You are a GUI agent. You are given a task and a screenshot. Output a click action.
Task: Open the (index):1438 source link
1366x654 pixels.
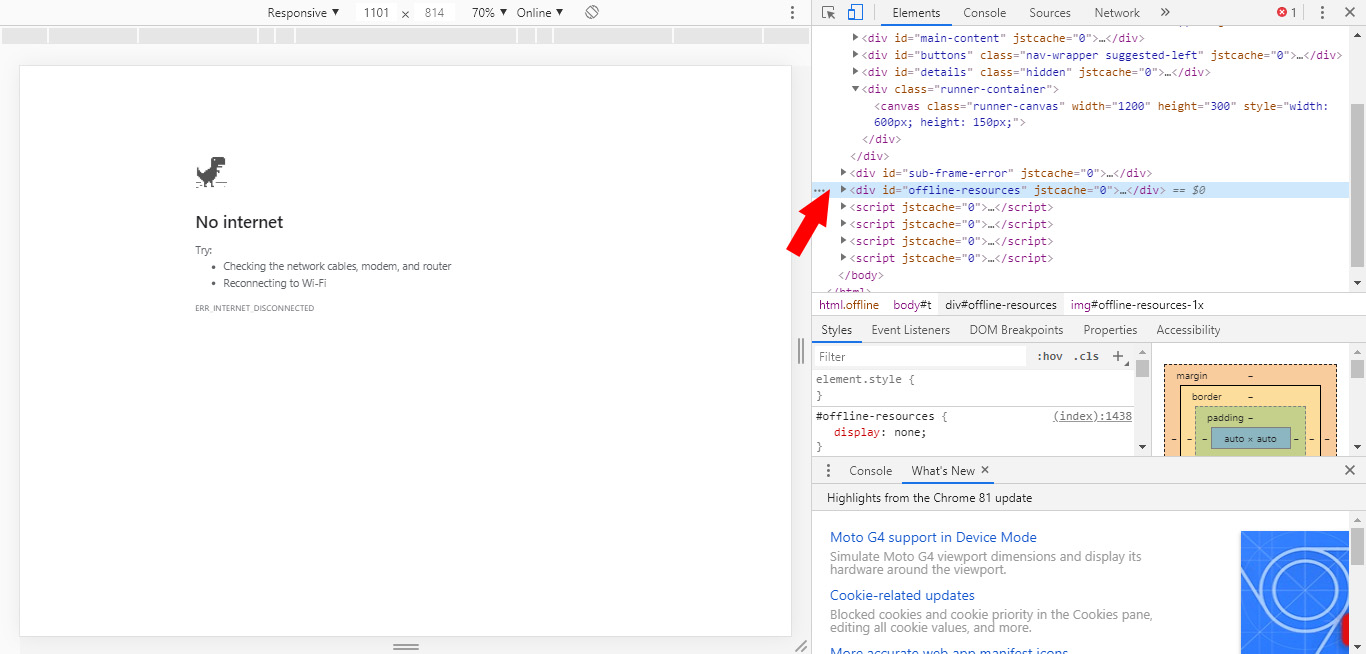click(x=1092, y=416)
